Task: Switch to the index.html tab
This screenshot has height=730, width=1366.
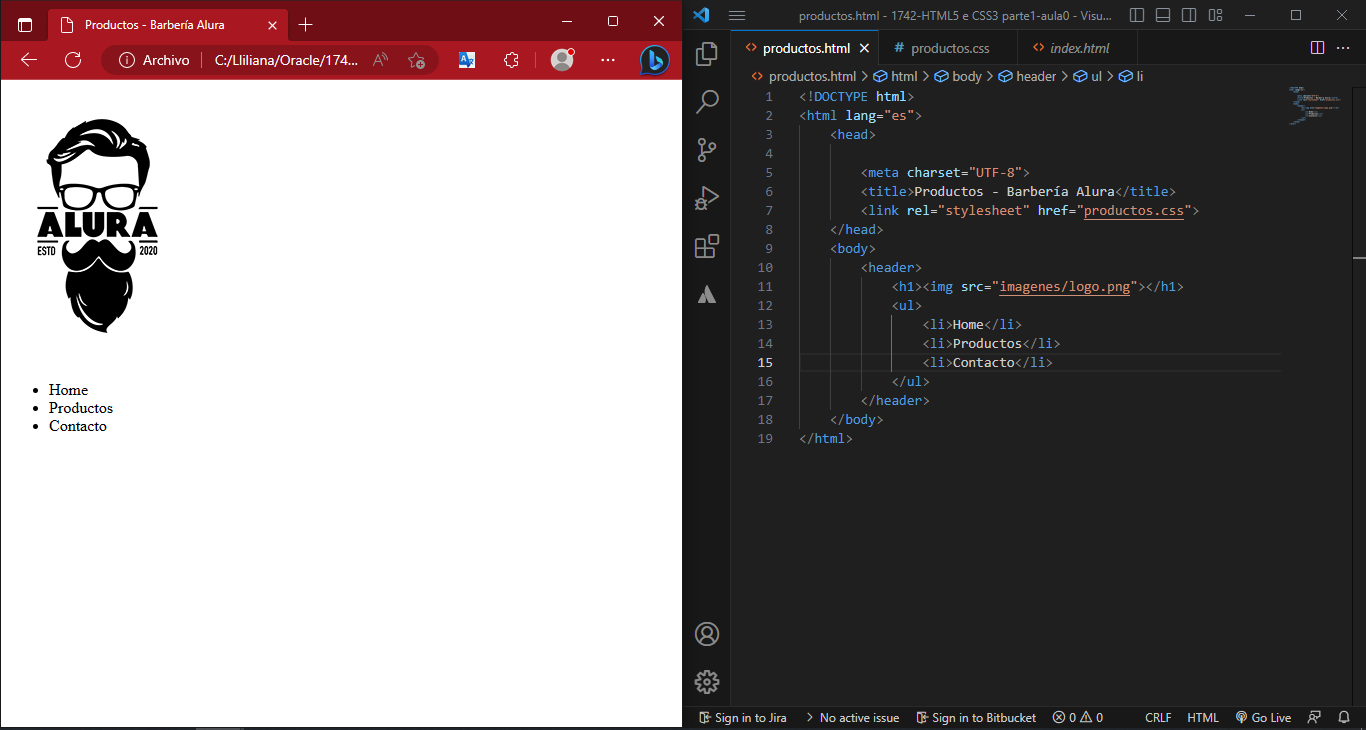Action: pos(1078,48)
